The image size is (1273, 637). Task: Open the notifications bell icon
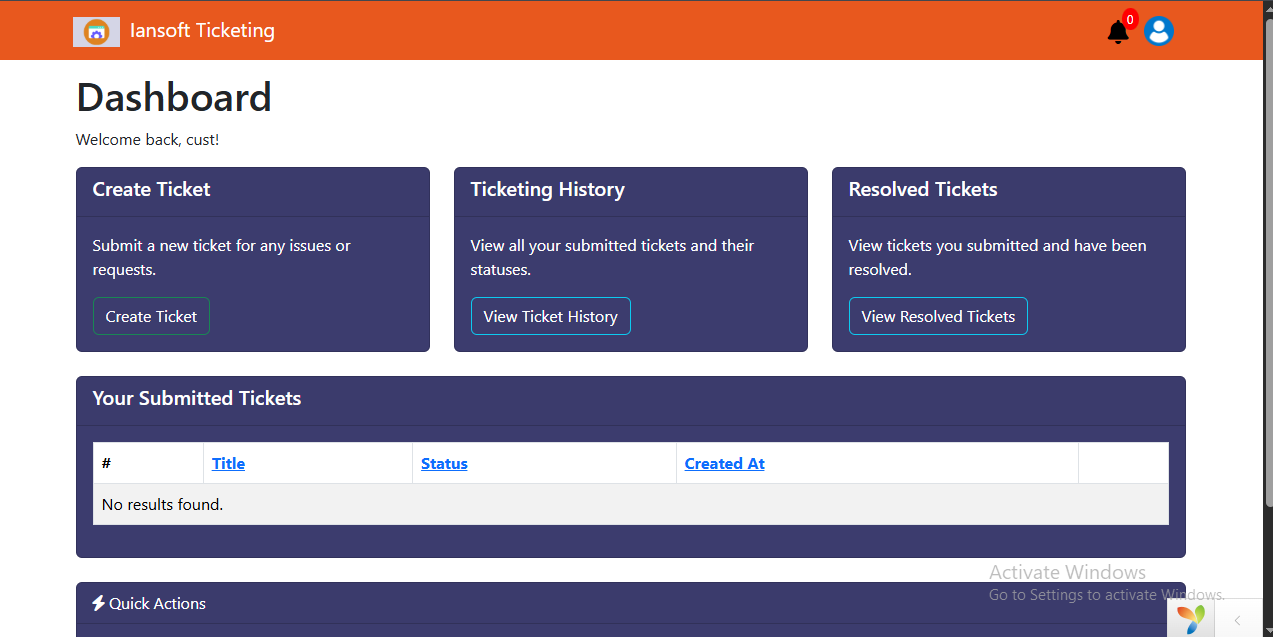(x=1118, y=32)
